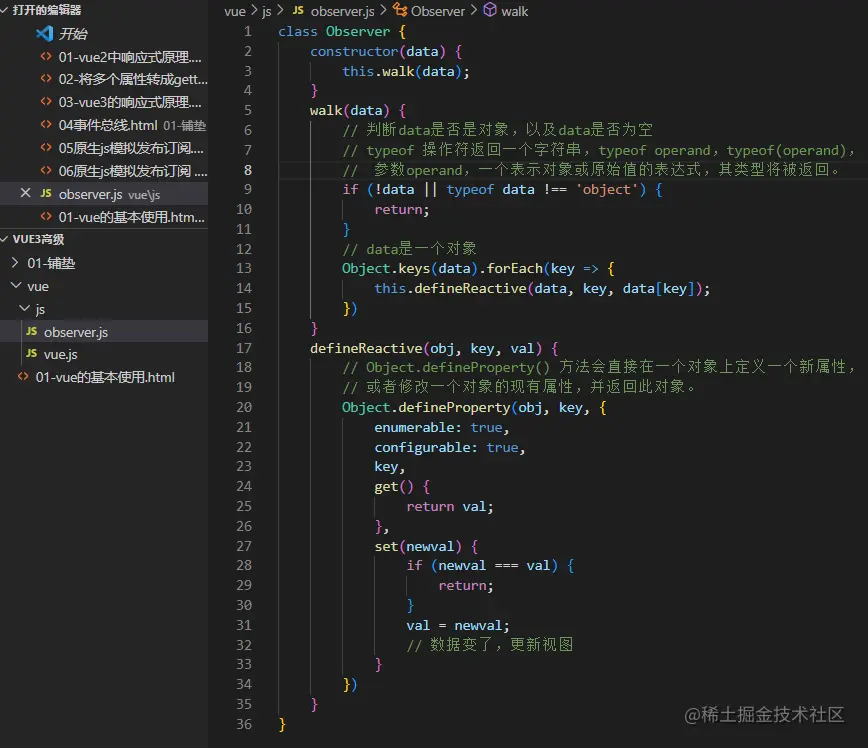Open 01-vue的基本使用.html in file tree
Screen dimensions: 868x748
[x=105, y=377]
